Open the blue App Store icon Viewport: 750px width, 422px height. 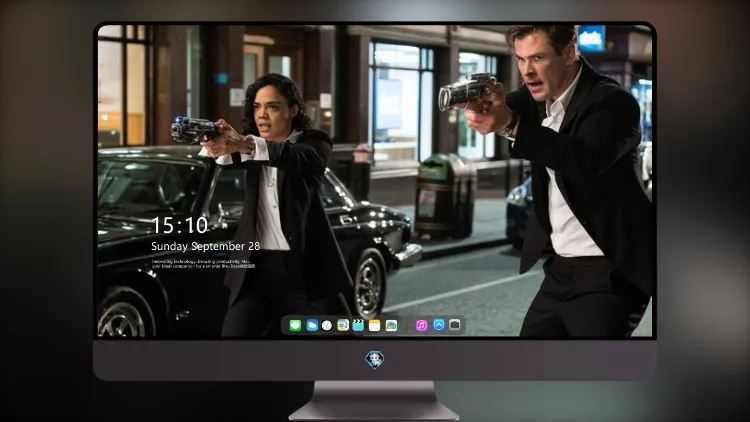(x=439, y=325)
